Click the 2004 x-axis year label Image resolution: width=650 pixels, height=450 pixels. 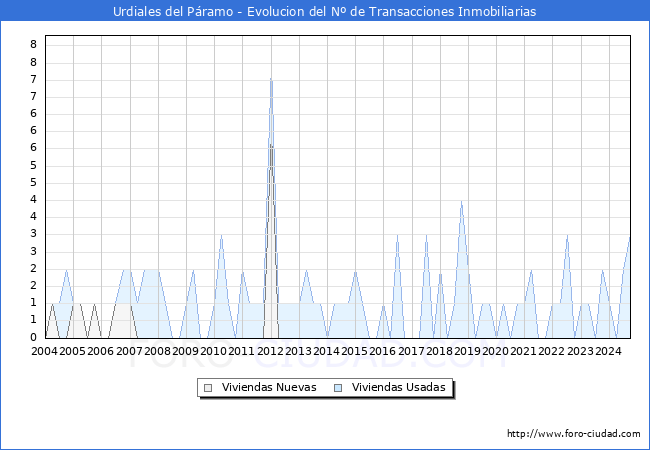click(x=44, y=351)
